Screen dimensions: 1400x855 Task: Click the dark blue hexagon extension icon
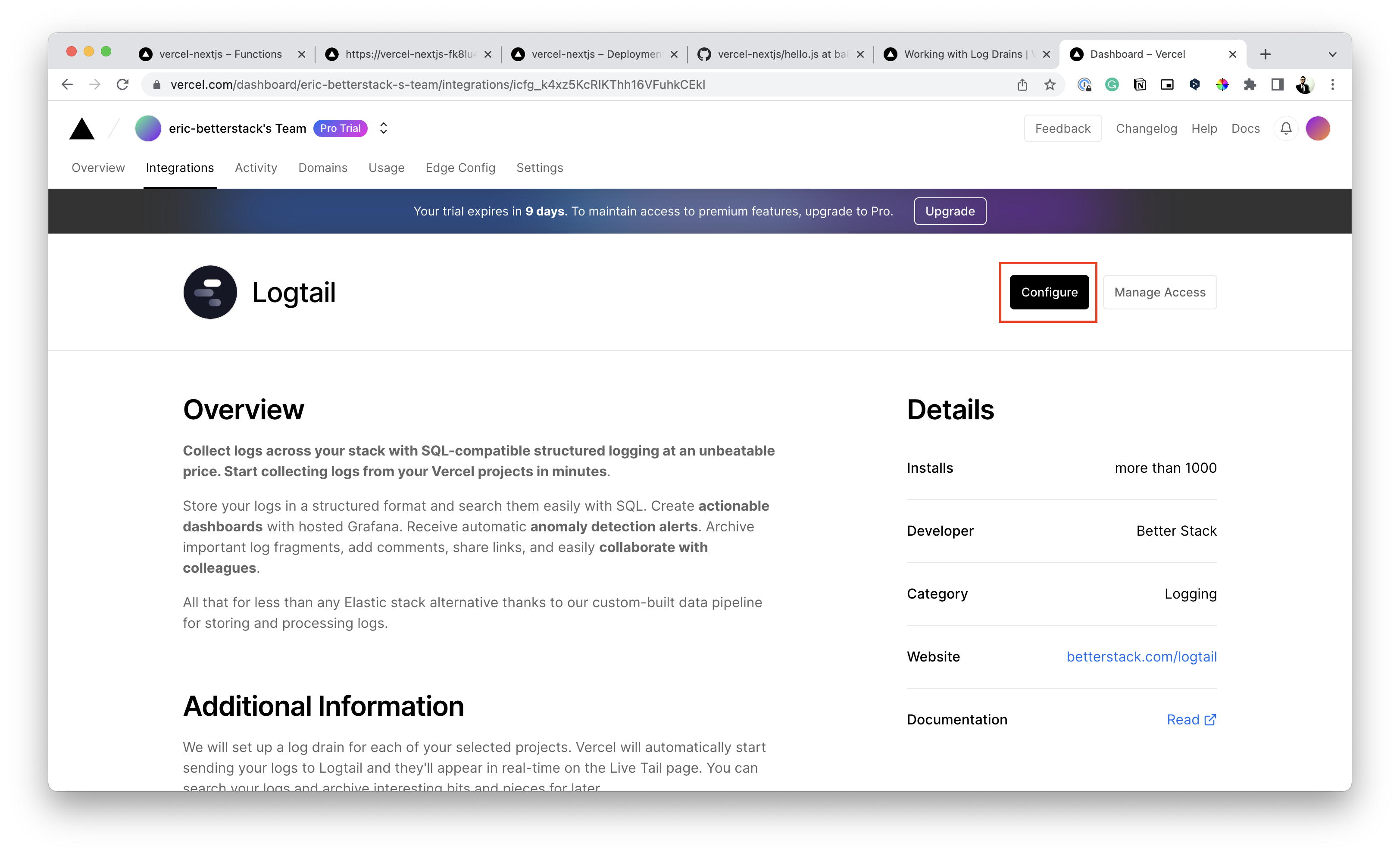pos(1195,84)
